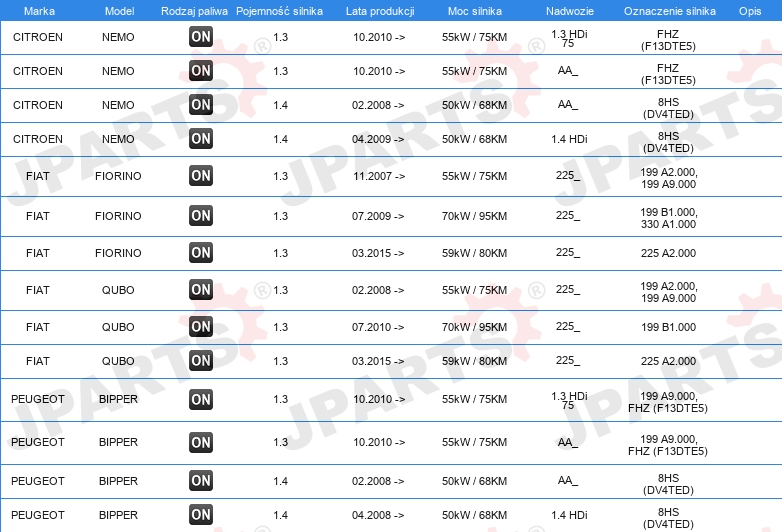782x532 pixels.
Task: Click FIORINO in the 11.2007 row
Action: [x=118, y=176]
